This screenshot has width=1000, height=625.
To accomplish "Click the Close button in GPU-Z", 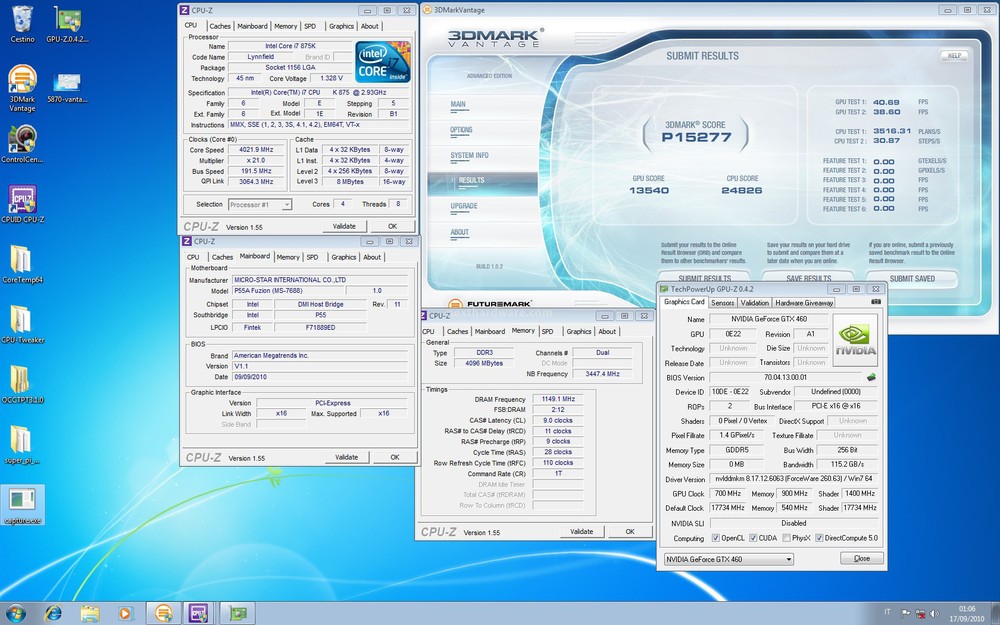I will 862,559.
